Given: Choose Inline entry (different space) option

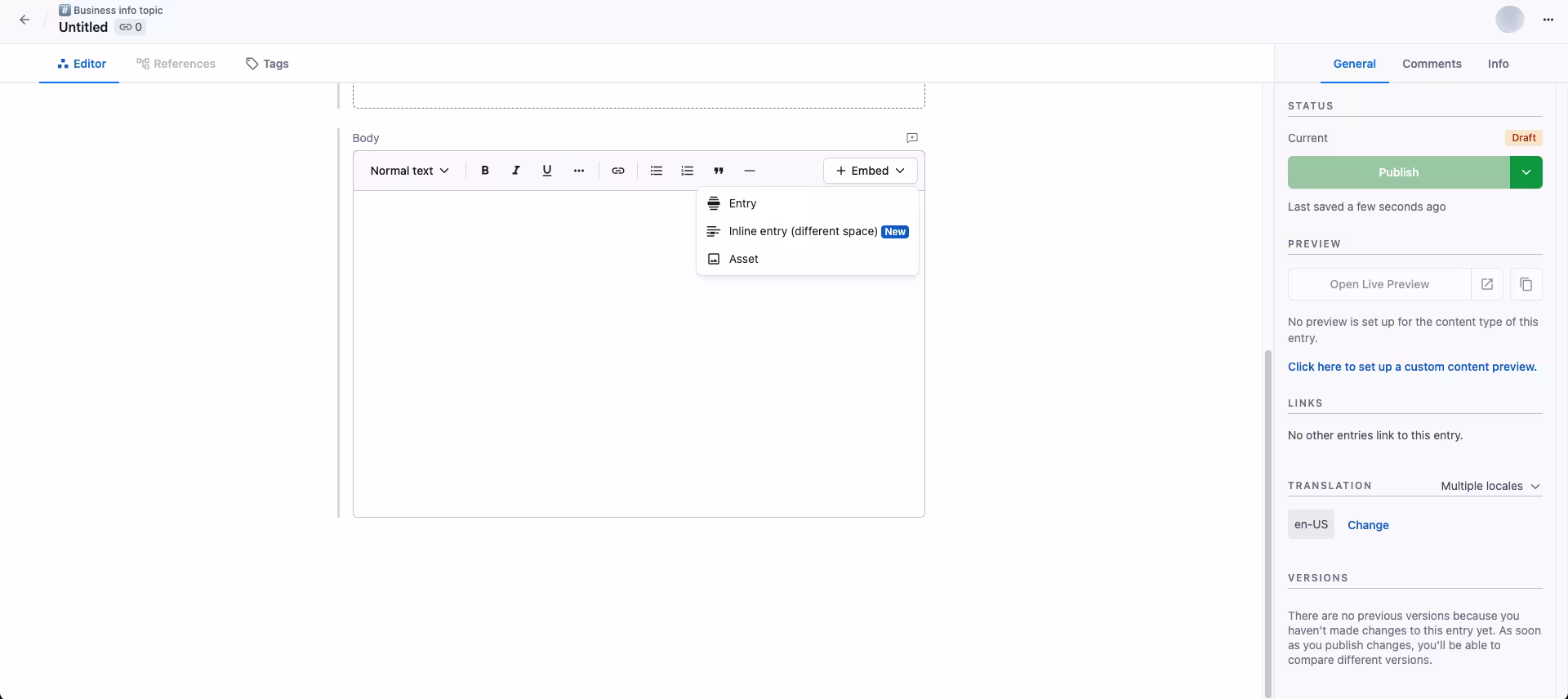Looking at the screenshot, I should click(x=808, y=231).
